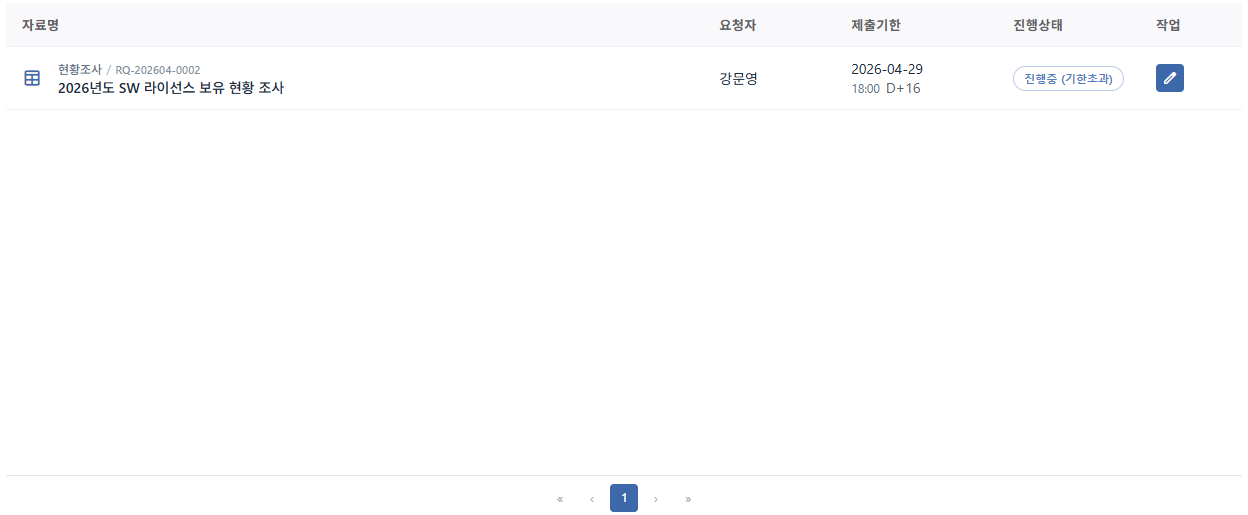Open 2026년도 SW 라이선스 보유 현황 조사 item

[171, 88]
